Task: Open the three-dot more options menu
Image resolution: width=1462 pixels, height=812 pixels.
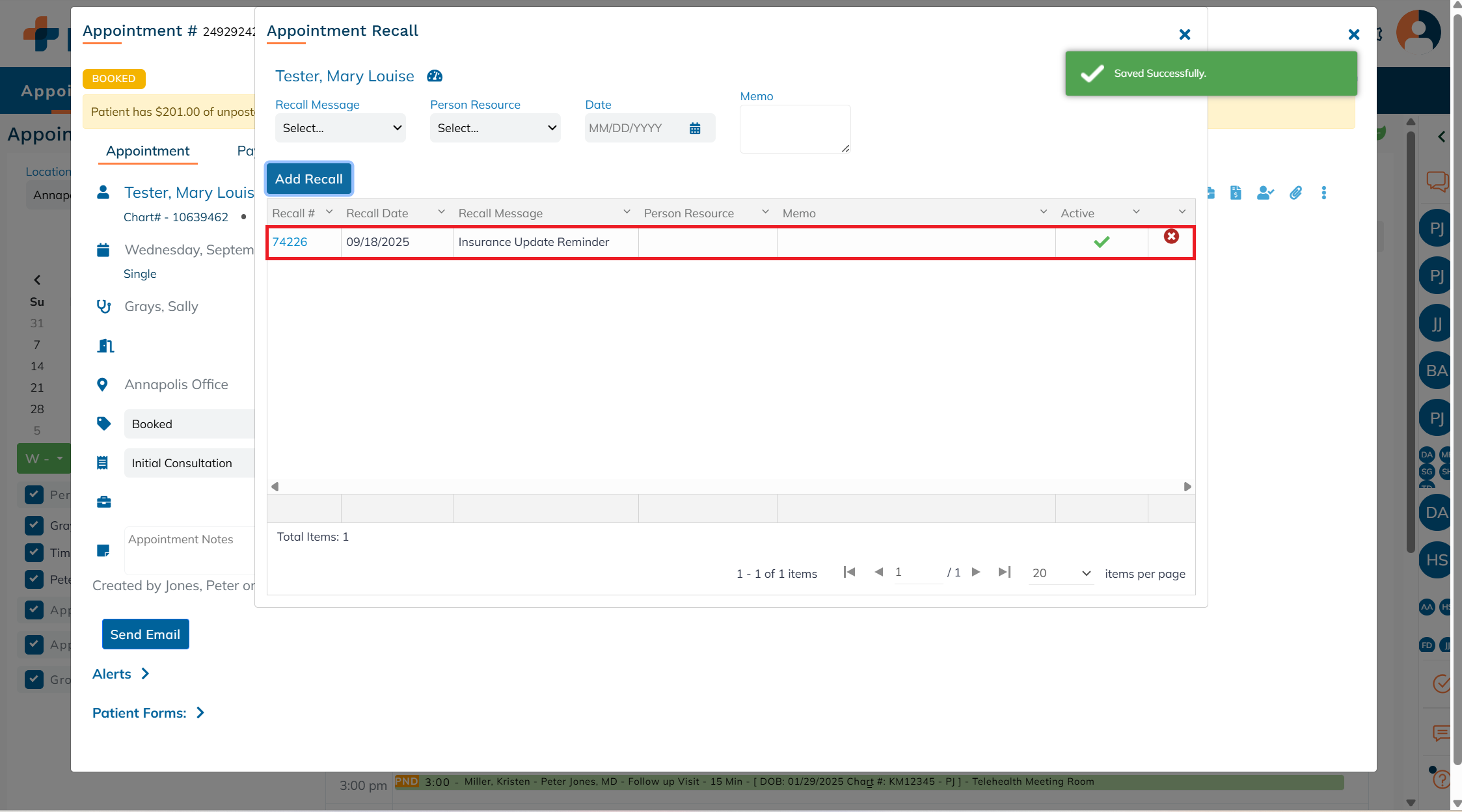Action: click(x=1323, y=193)
